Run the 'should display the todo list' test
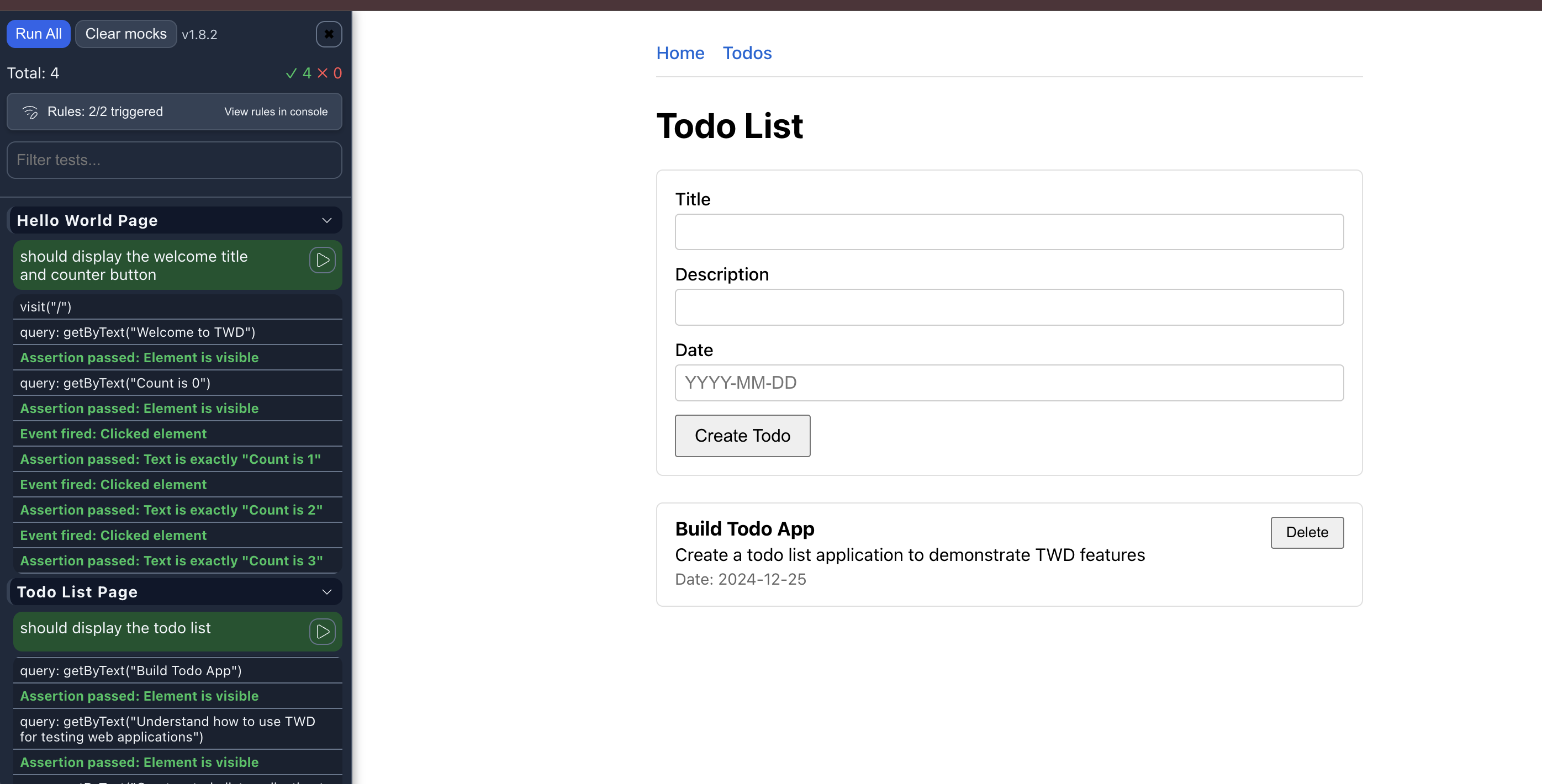Screen dimensions: 1542x784 click(x=322, y=632)
